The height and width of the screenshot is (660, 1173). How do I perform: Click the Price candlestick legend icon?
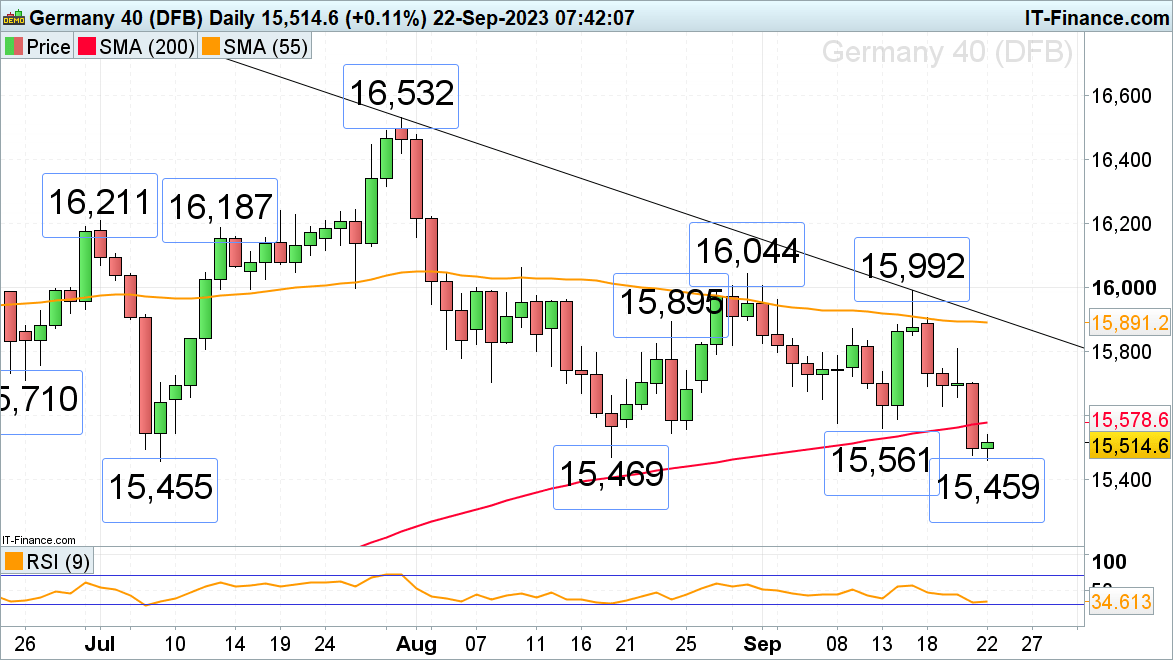(x=13, y=47)
